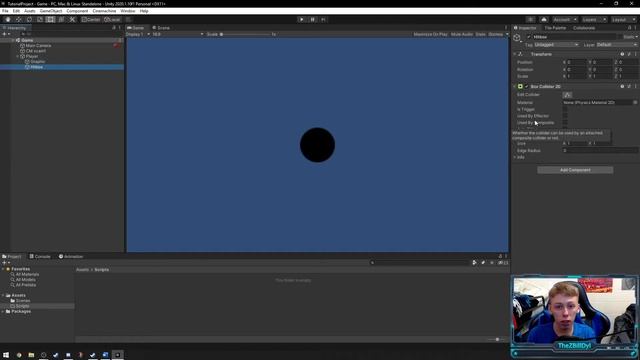Select the Move tool in toolbar
Screen dimensions: 640x360
point(18,19)
